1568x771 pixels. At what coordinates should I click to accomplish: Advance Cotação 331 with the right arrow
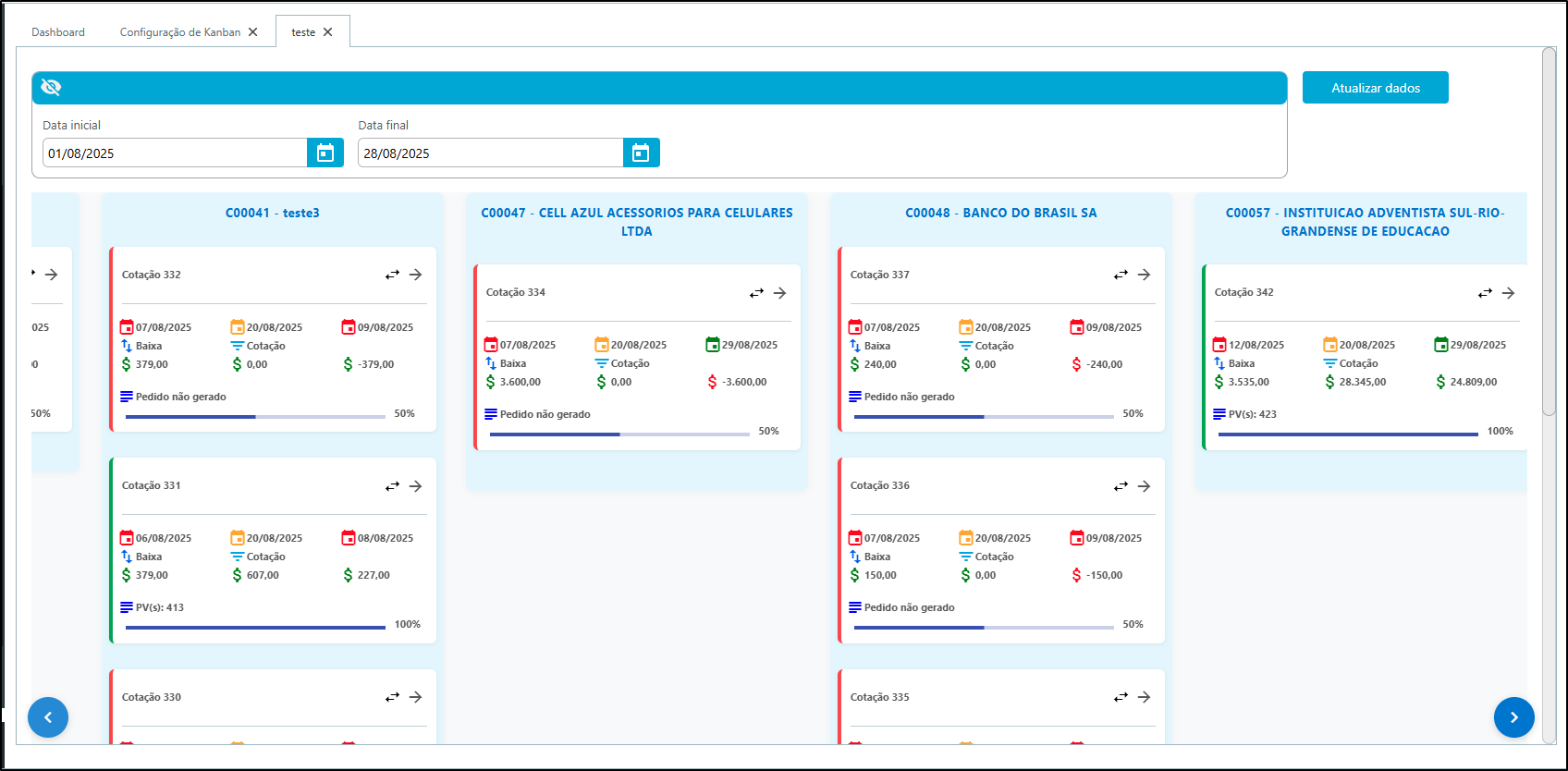(416, 486)
